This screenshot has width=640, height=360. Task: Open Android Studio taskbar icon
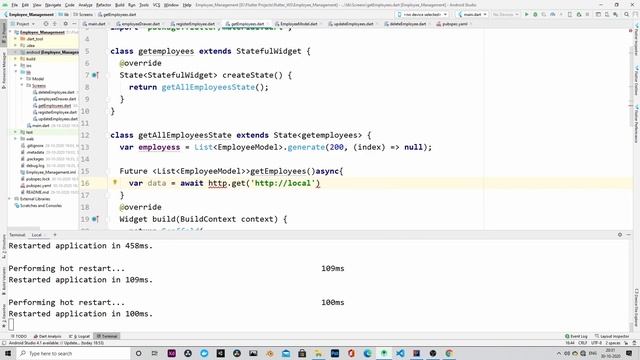(x=384, y=353)
